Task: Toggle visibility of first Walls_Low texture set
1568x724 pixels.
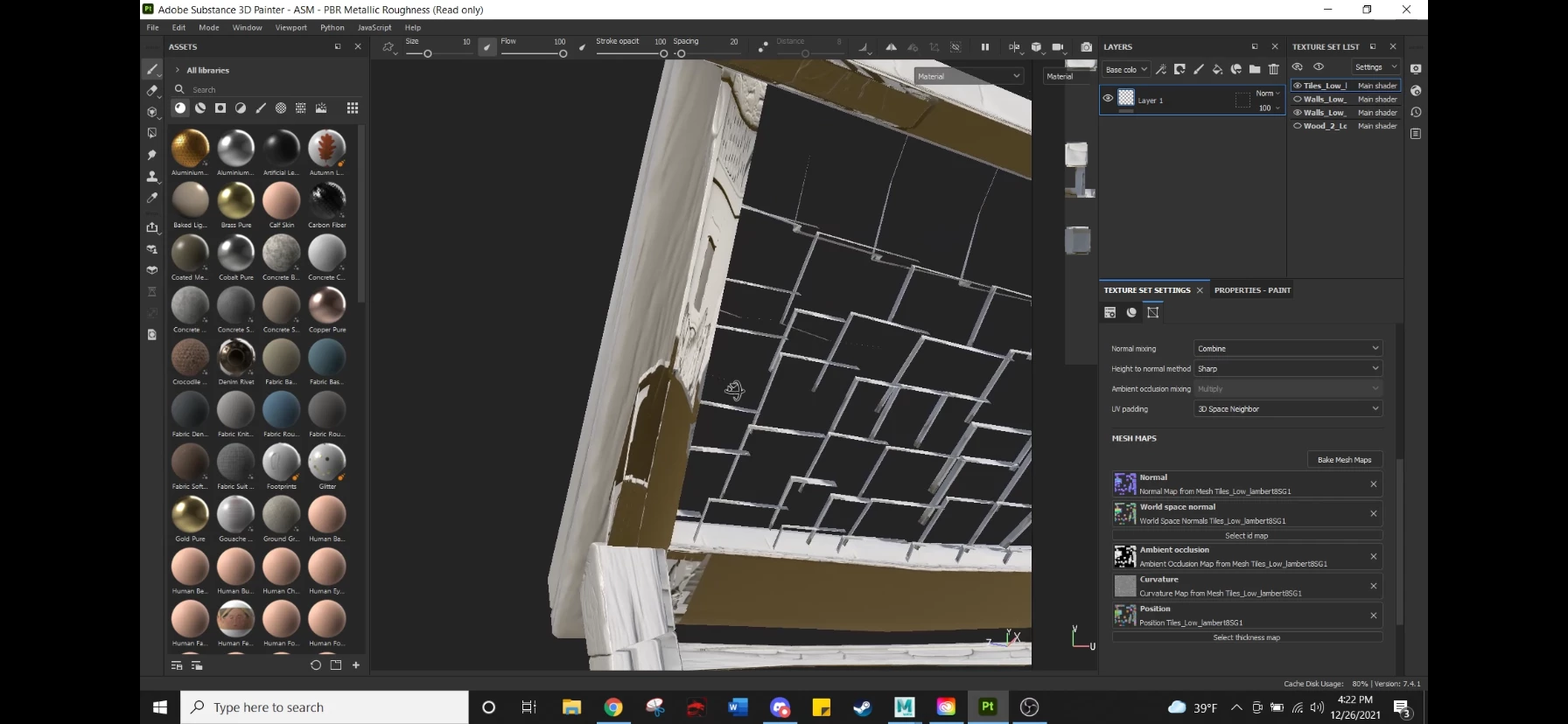Action: click(1298, 99)
